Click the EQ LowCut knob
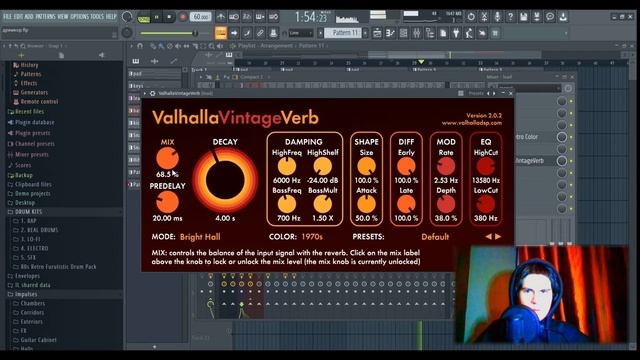This screenshot has height=360, width=640. click(485, 204)
